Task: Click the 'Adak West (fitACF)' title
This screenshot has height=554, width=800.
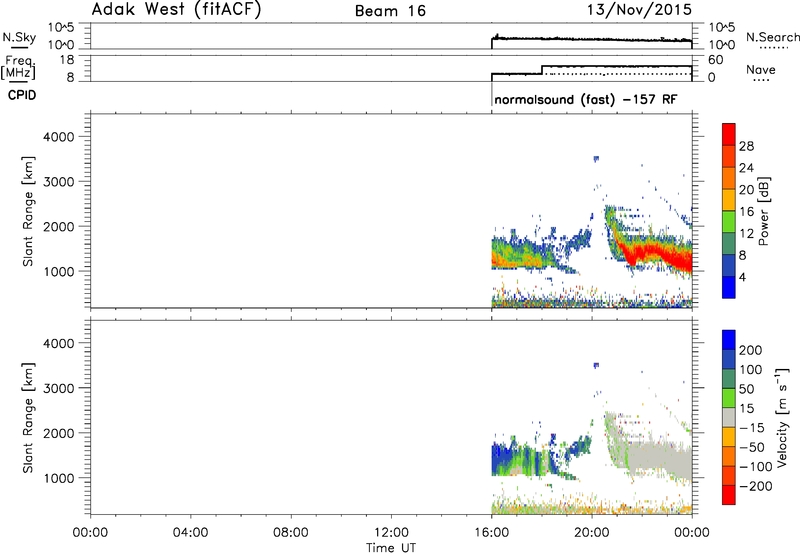Action: pyautogui.click(x=176, y=10)
